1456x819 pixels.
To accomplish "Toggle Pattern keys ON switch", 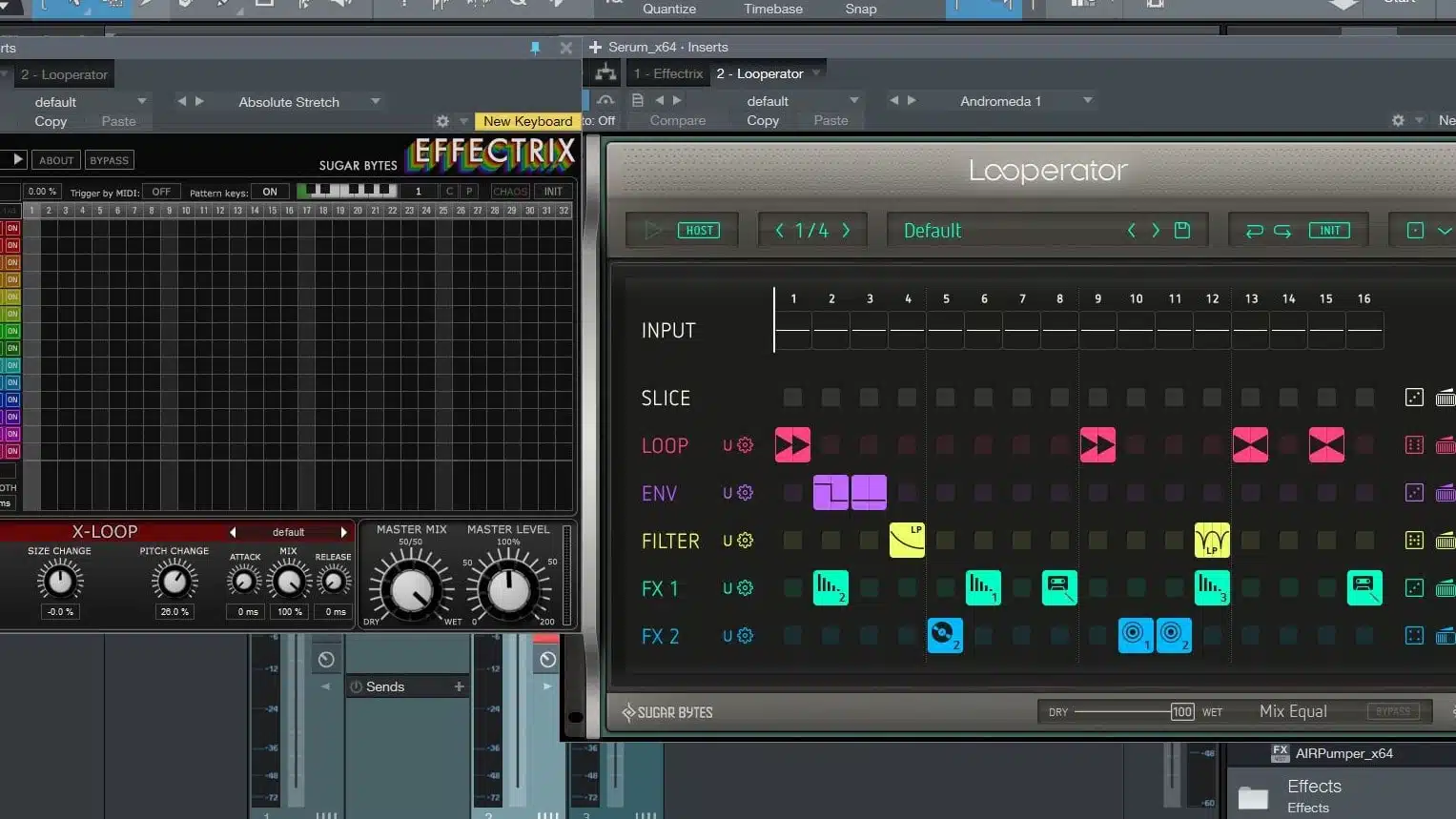I will 270,192.
